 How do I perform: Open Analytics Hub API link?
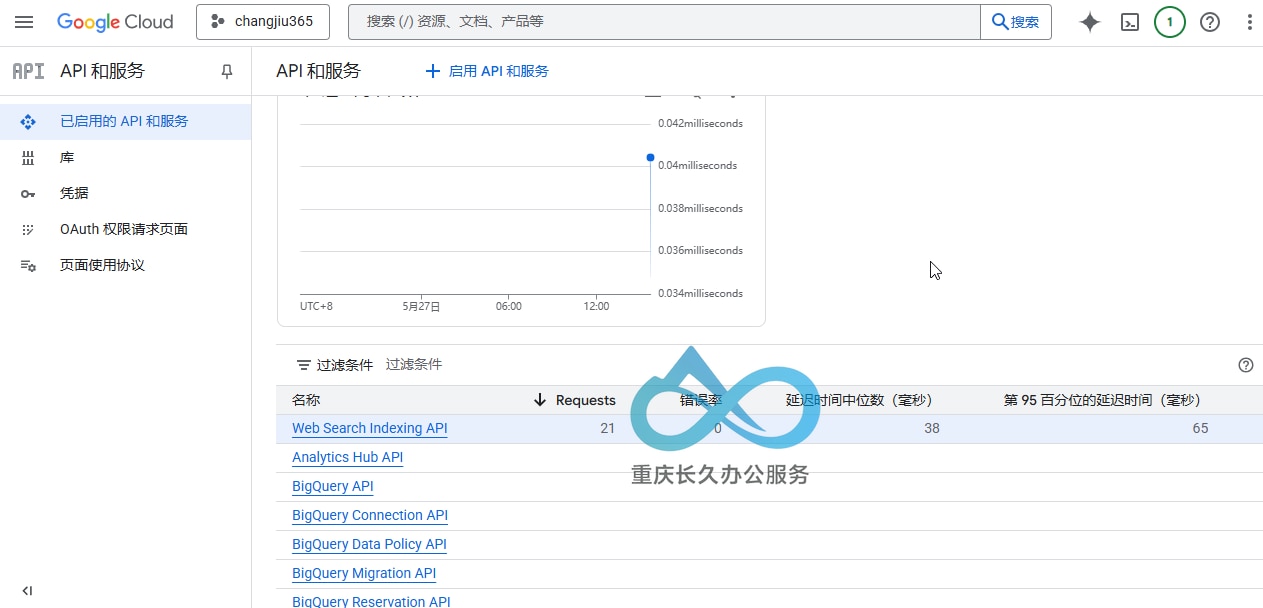348,457
